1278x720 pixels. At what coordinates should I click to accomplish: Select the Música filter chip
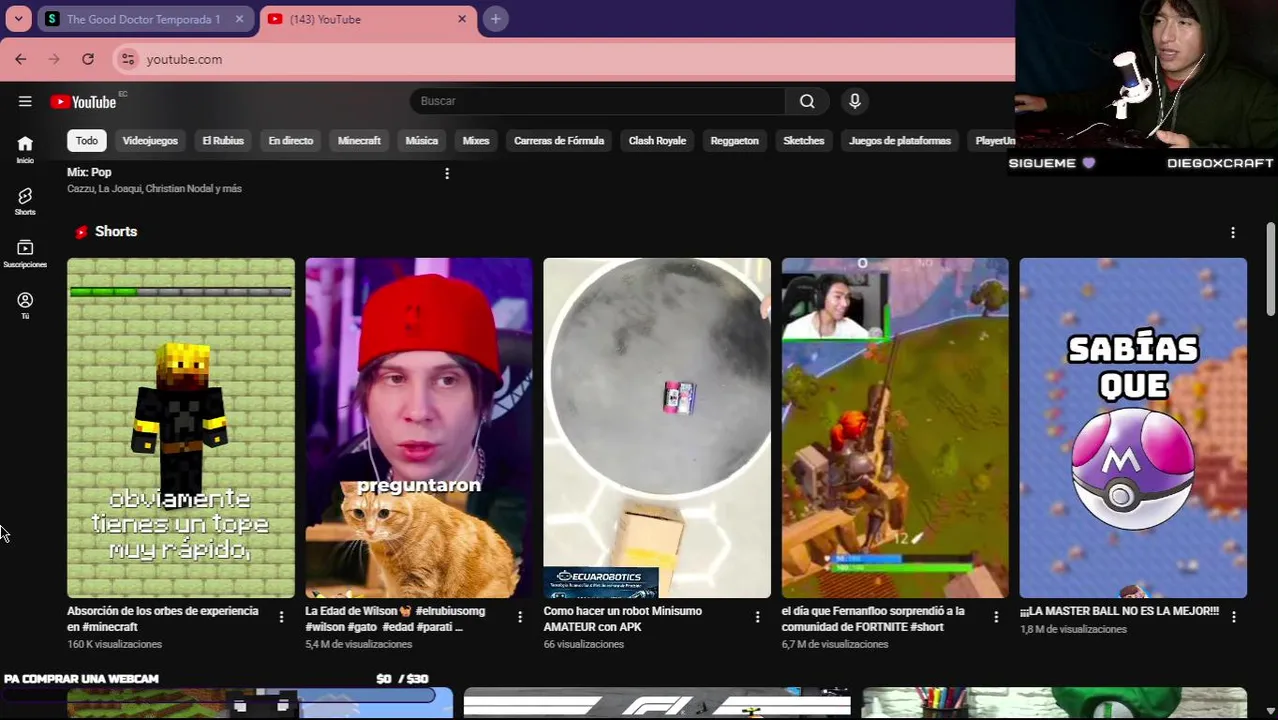tap(421, 141)
